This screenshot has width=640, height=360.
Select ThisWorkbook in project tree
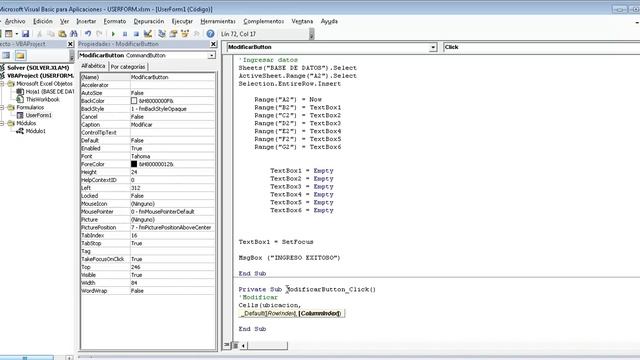(42, 100)
